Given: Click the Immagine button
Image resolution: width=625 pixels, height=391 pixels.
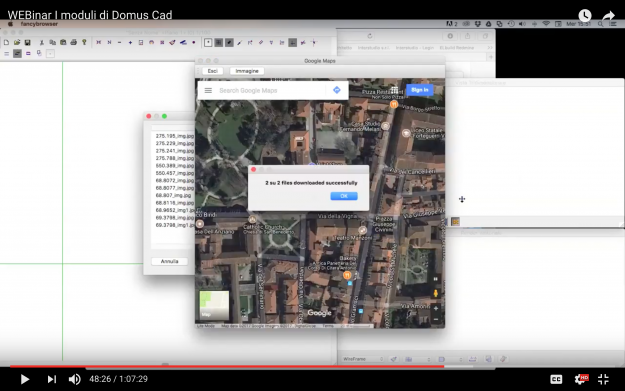Looking at the screenshot, I should point(247,71).
